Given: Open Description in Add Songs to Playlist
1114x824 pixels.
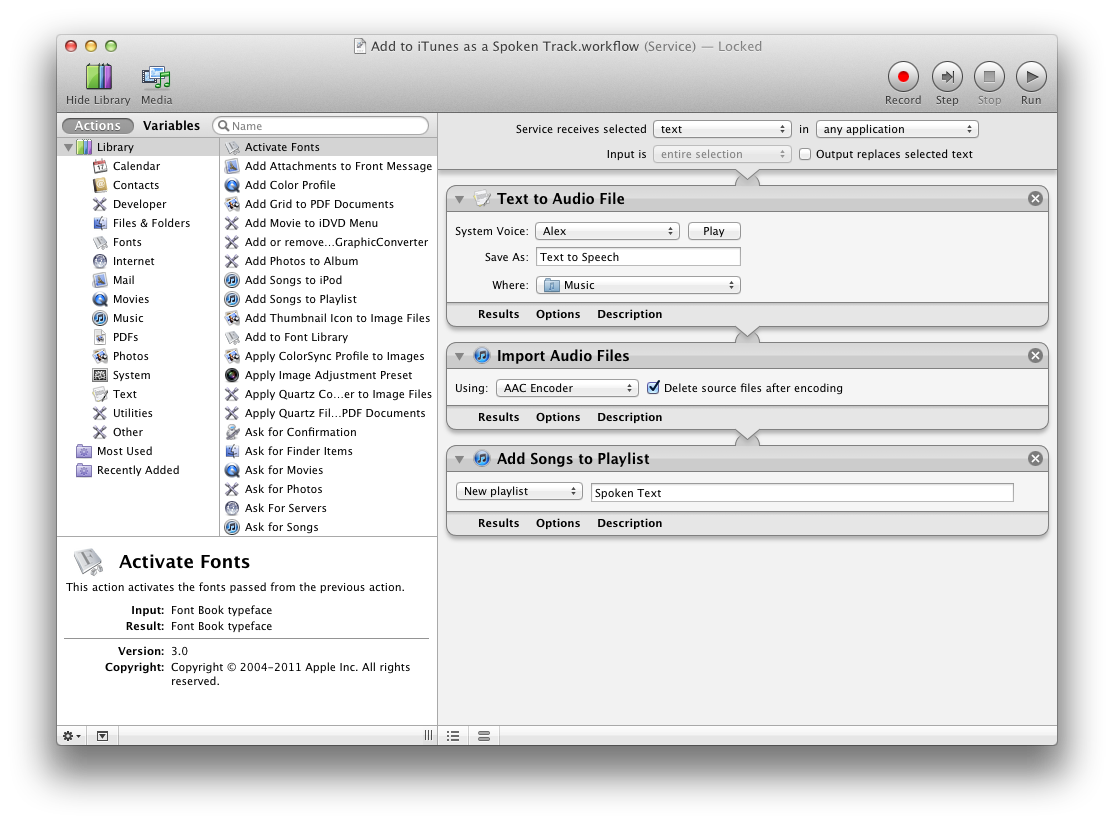Looking at the screenshot, I should point(629,523).
